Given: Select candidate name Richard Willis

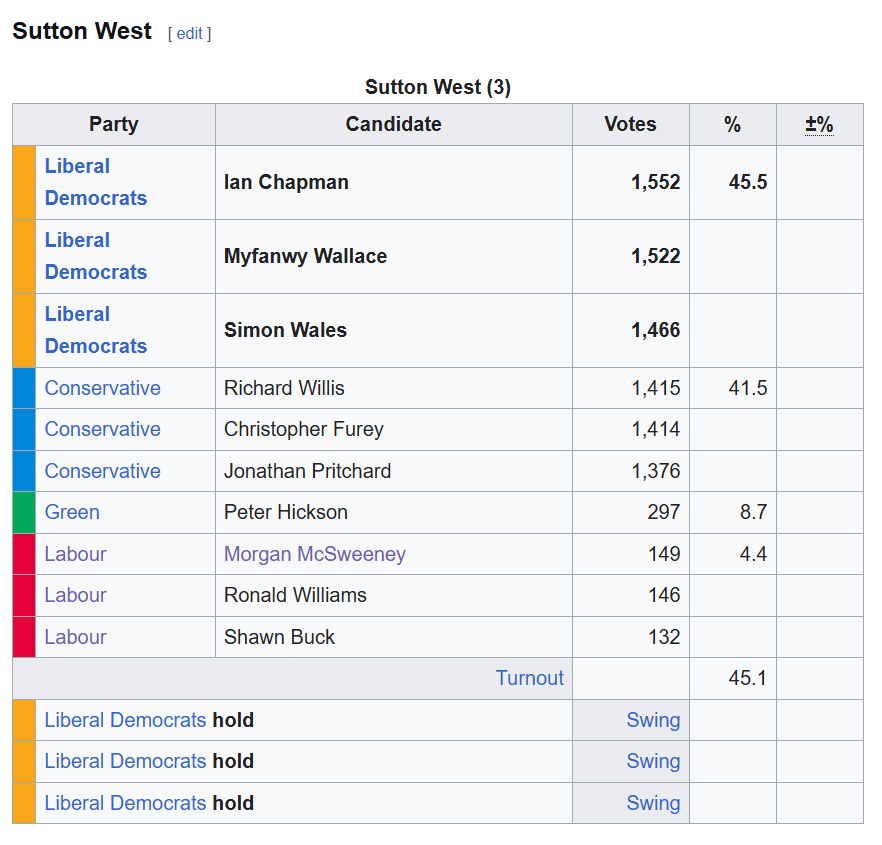Looking at the screenshot, I should coord(284,388).
